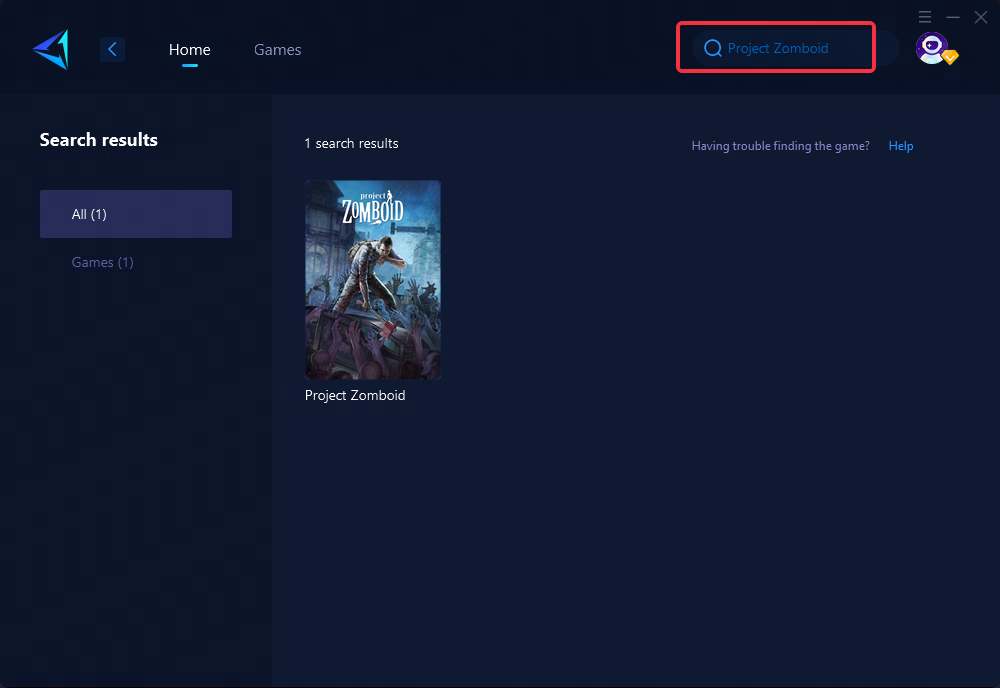Screen dimensions: 1000x688
Task: Open the Project Zomboid cover thumbnail
Action: [373, 280]
